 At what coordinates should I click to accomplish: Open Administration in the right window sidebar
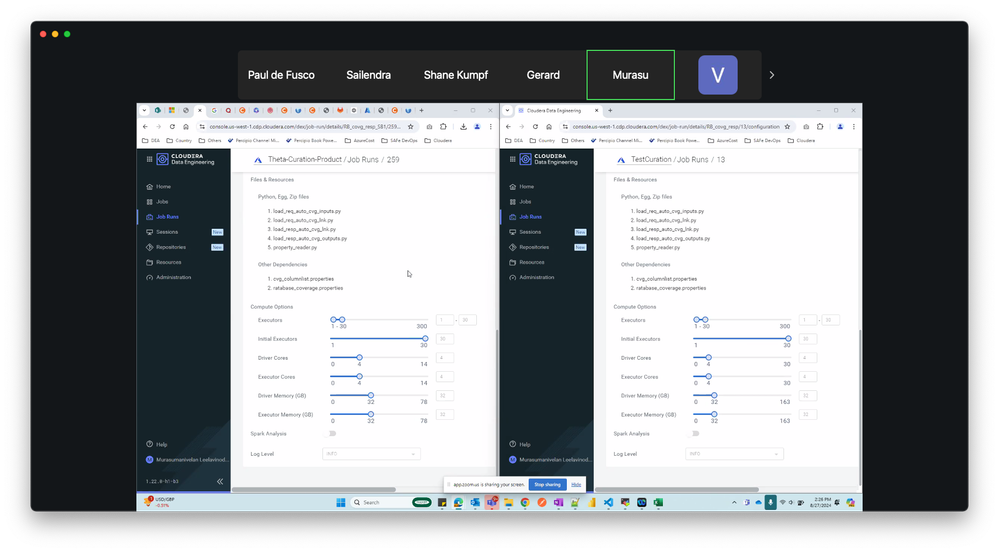[536, 277]
